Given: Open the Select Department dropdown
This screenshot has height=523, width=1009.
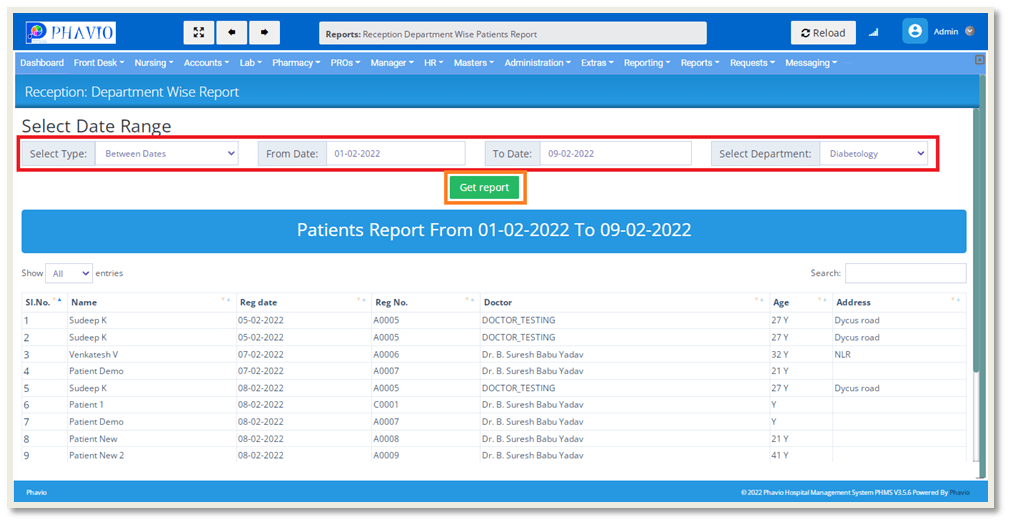Looking at the screenshot, I should click(x=873, y=154).
